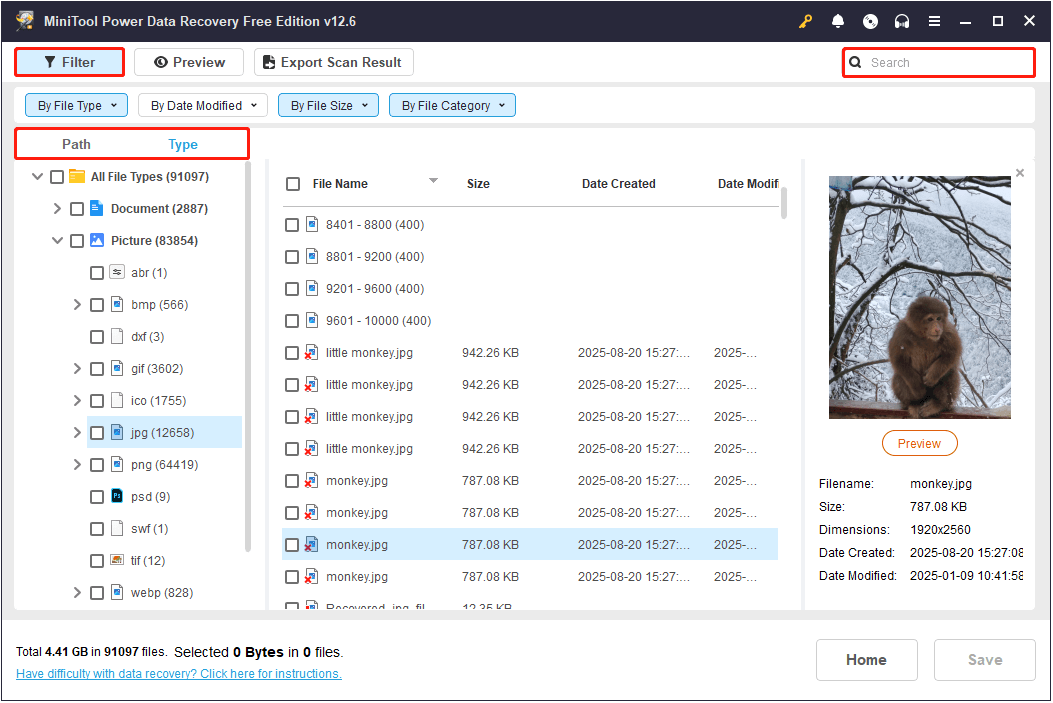Collapse the Picture (83854) tree node
Image resolution: width=1053 pixels, height=703 pixels.
click(57, 240)
